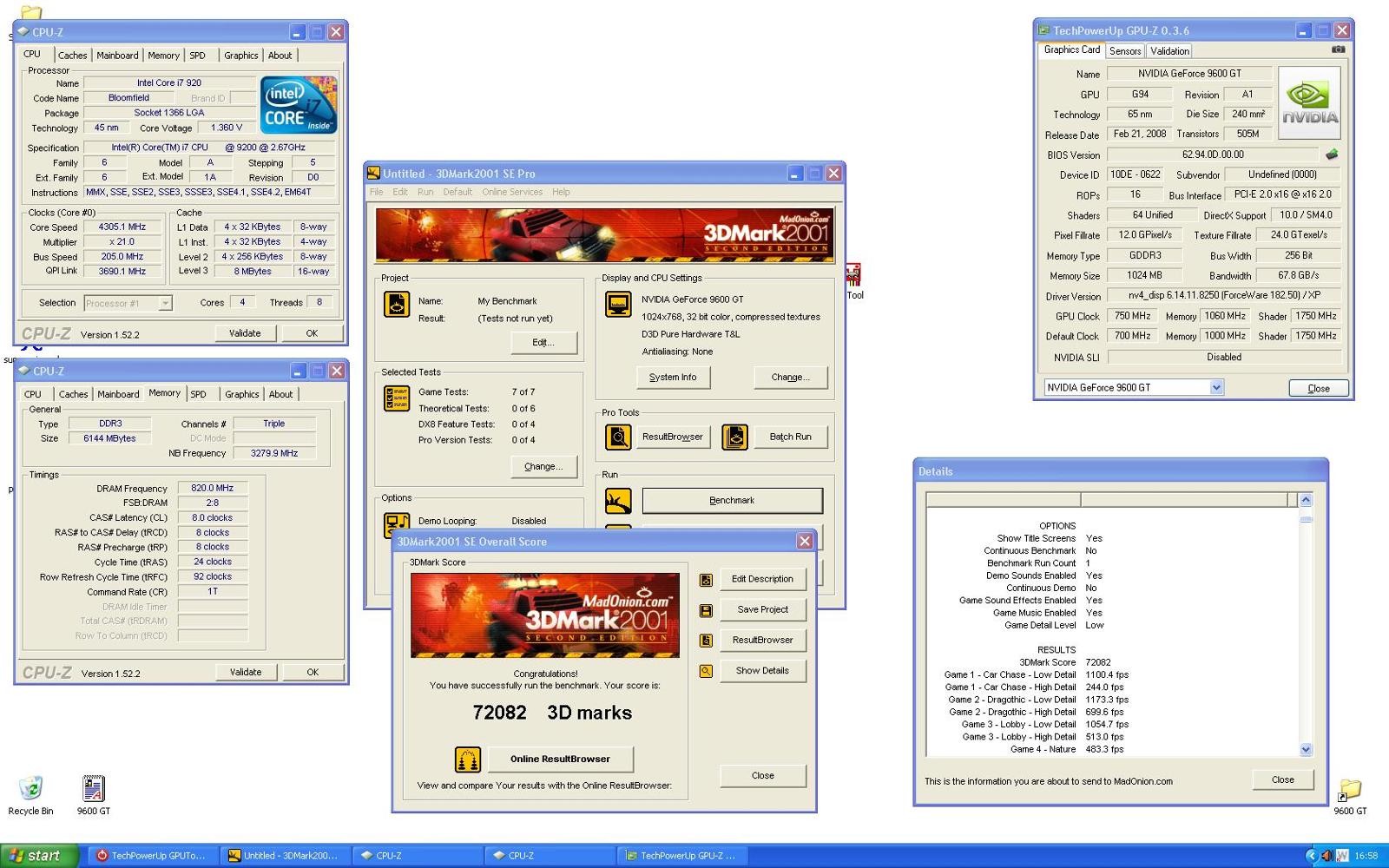The image size is (1389, 868).
Task: Click the monitor icon in Display and CPU Settings
Action: pos(618,304)
